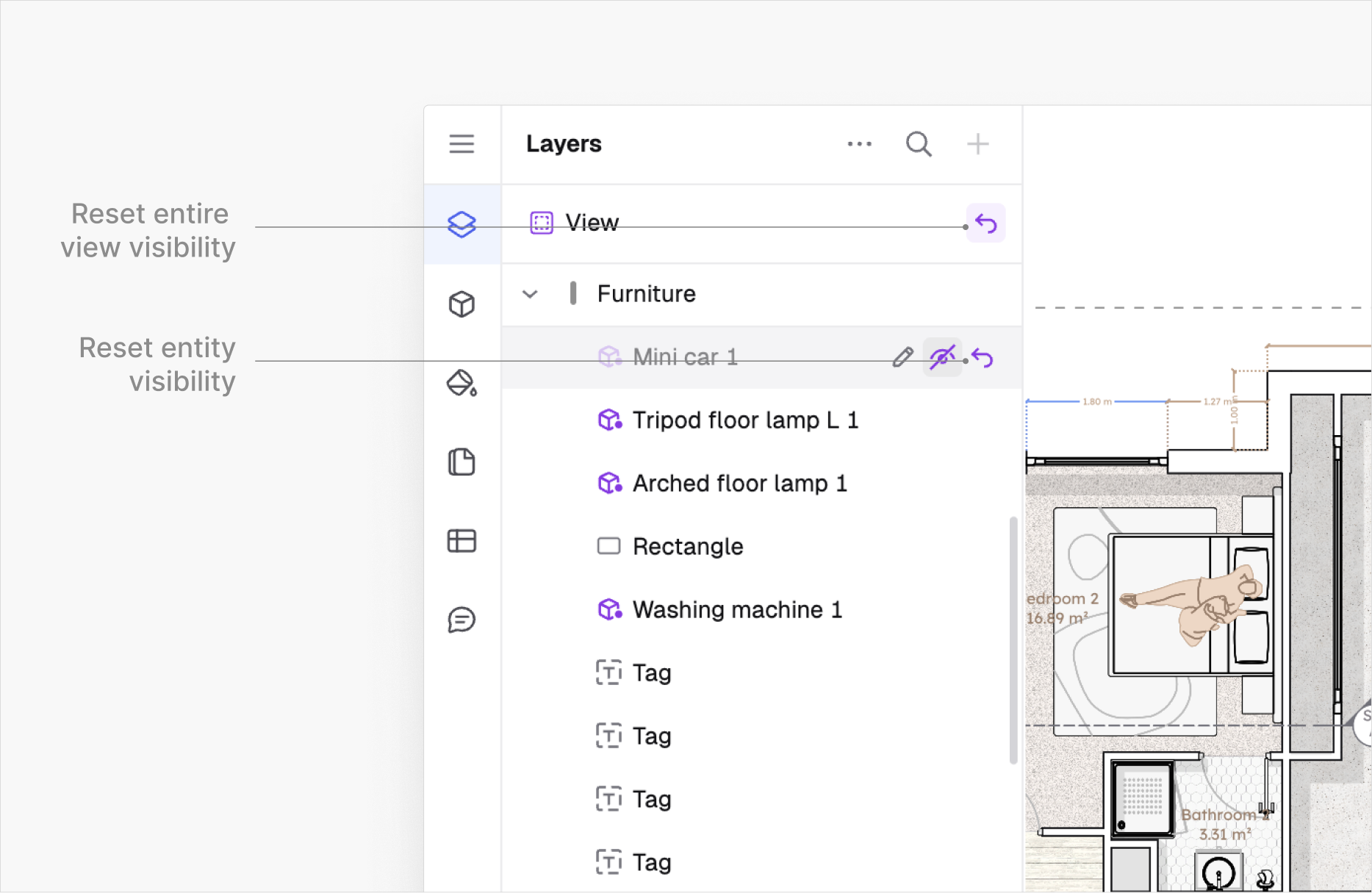
Task: Open the comments speech bubble icon
Action: pyautogui.click(x=461, y=620)
